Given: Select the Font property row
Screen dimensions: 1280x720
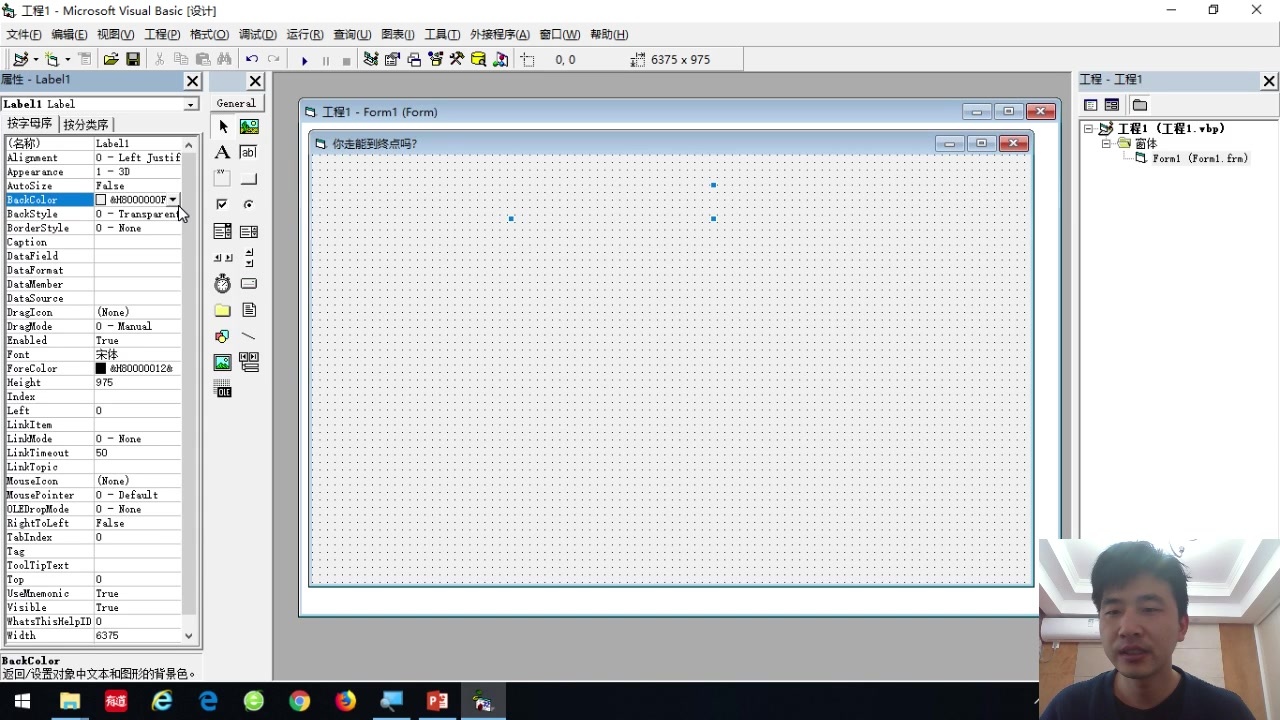Looking at the screenshot, I should pos(94,355).
